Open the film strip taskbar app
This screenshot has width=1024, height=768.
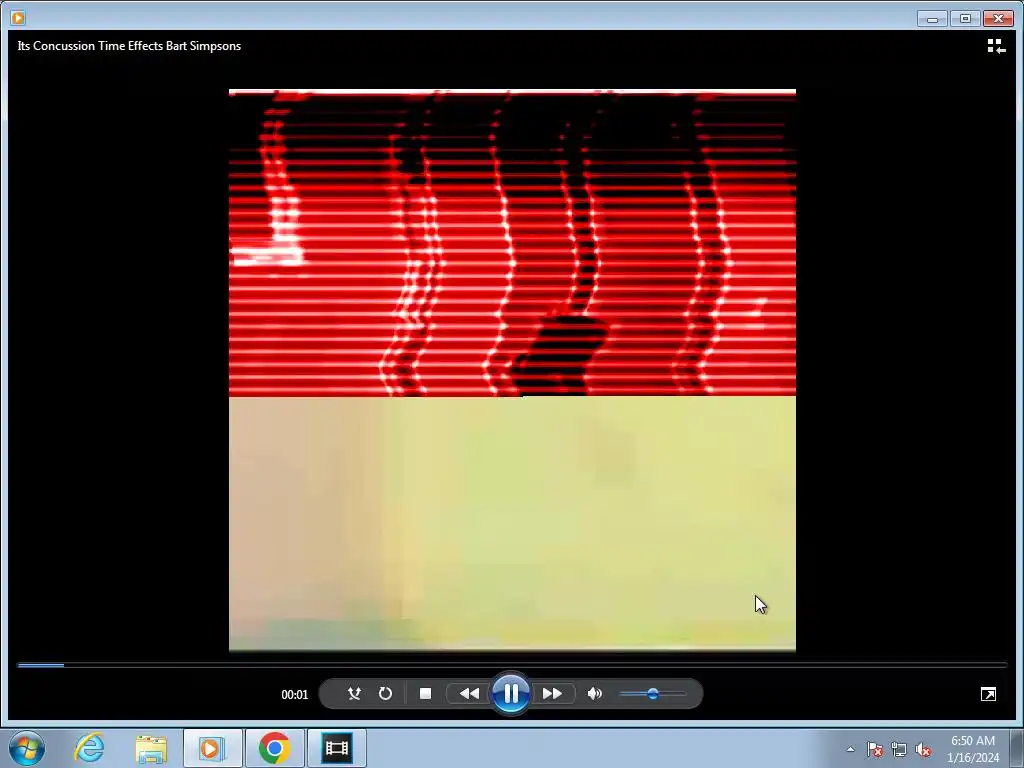336,748
